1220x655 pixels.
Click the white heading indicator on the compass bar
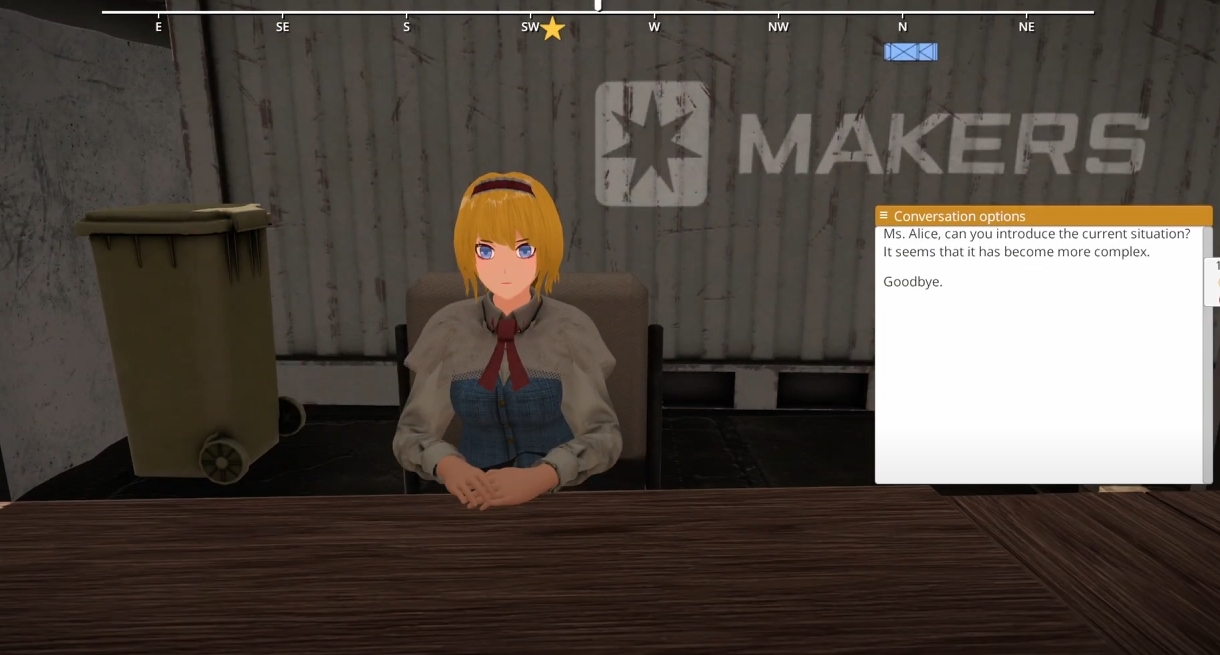[x=598, y=6]
